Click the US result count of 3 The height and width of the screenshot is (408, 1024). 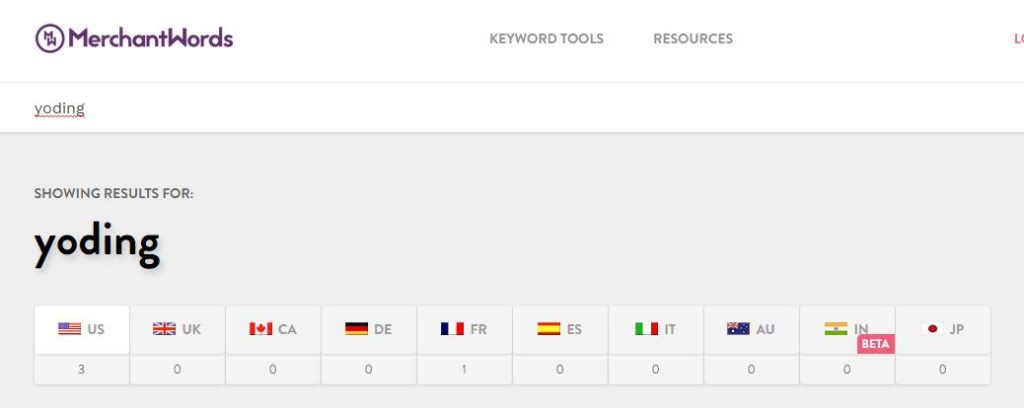click(x=82, y=370)
